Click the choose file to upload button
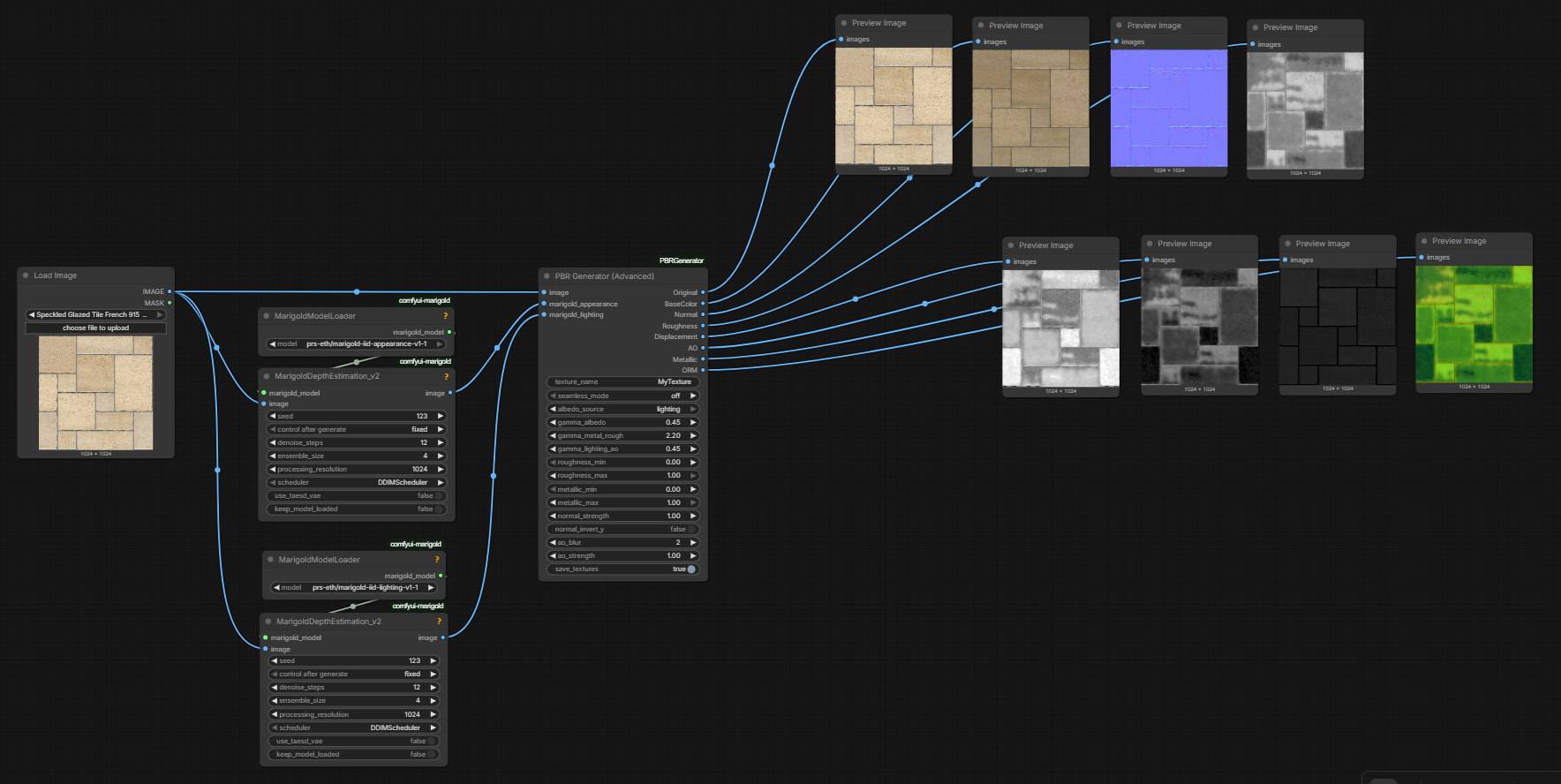This screenshot has width=1561, height=784. [x=96, y=328]
